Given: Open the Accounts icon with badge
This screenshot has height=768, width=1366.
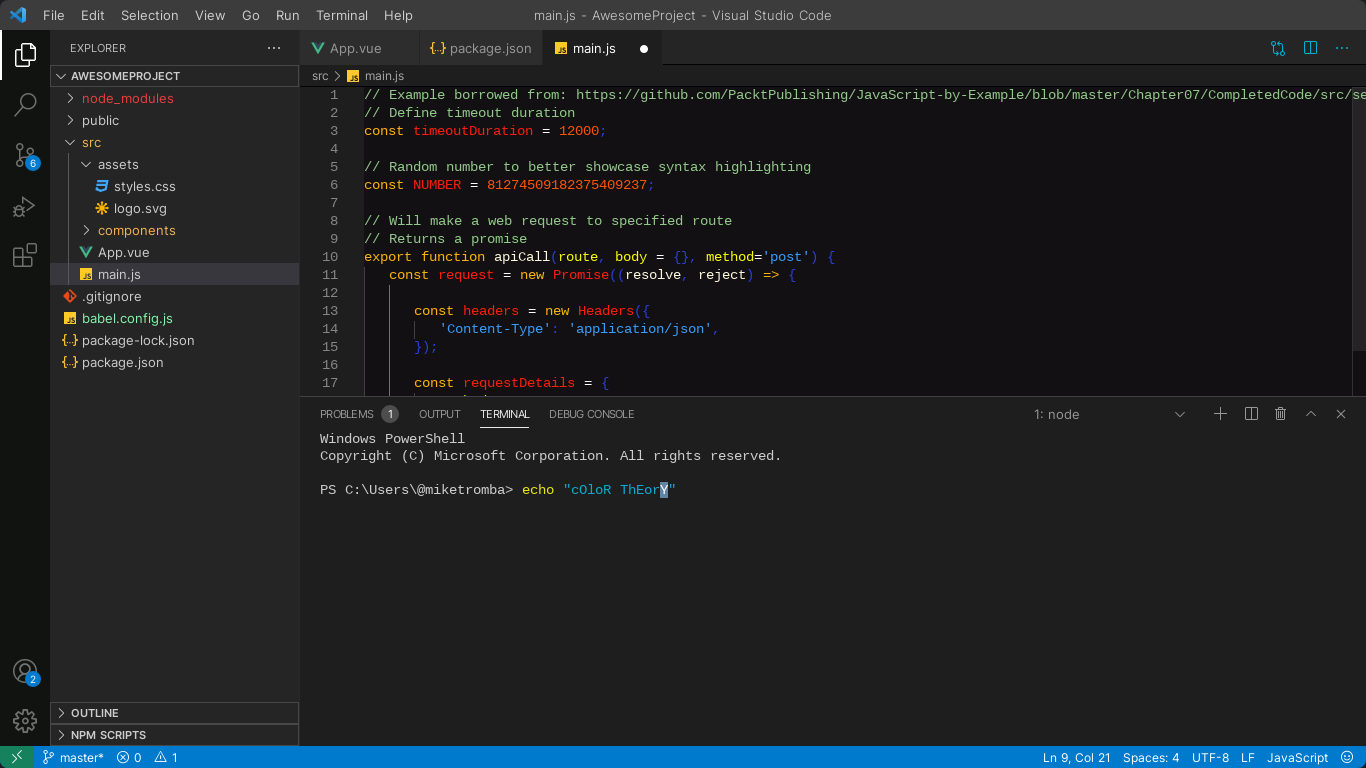Looking at the screenshot, I should (x=25, y=672).
